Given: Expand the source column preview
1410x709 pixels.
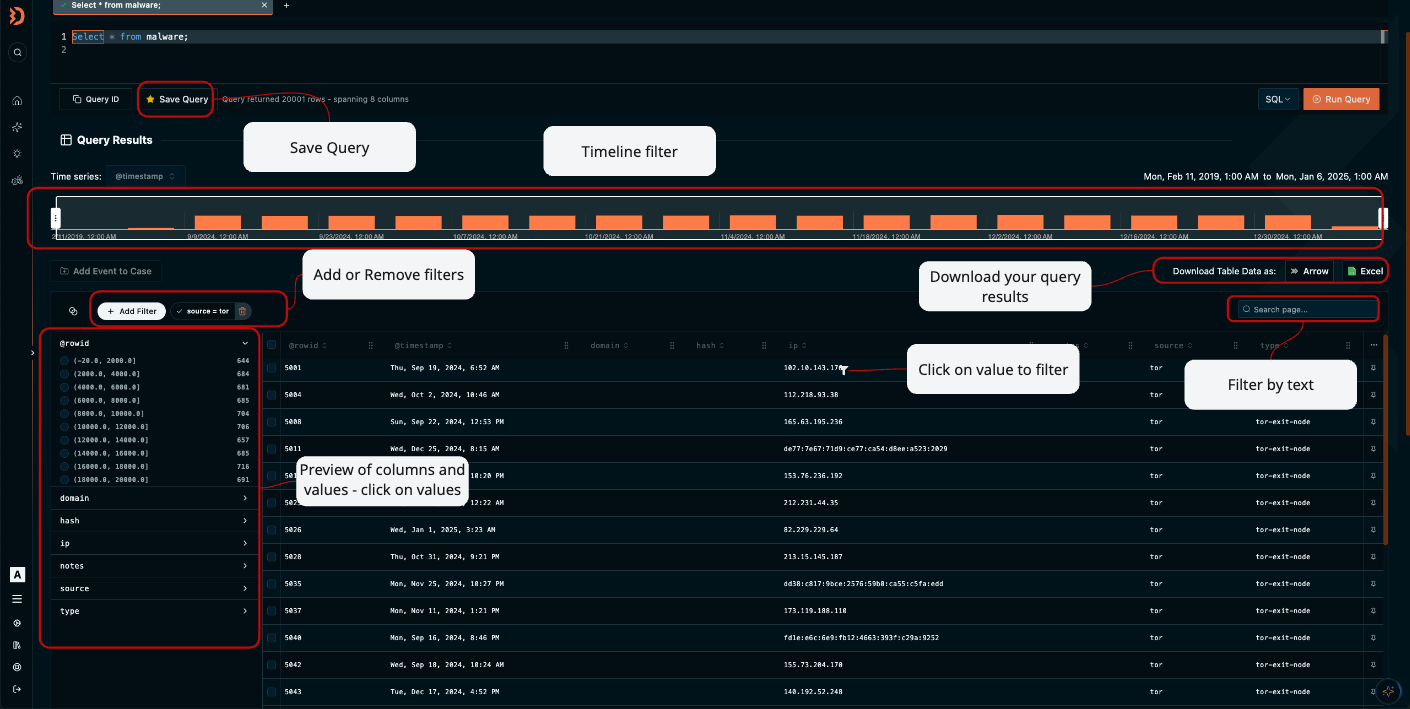Looking at the screenshot, I should pyautogui.click(x=150, y=589).
